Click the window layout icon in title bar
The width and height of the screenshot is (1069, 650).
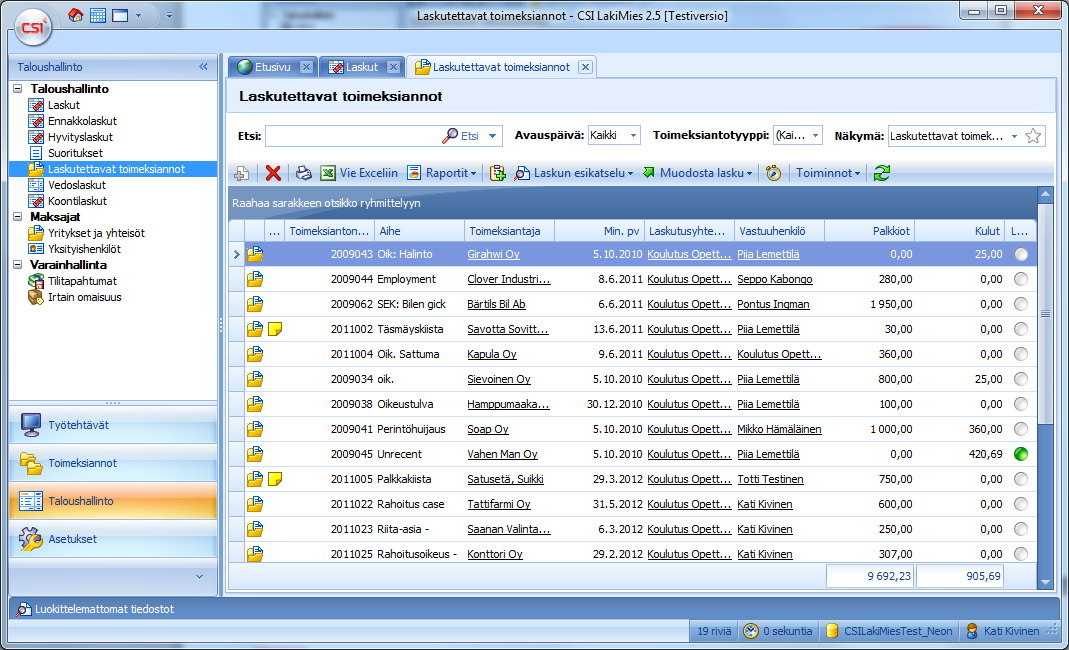coord(121,15)
